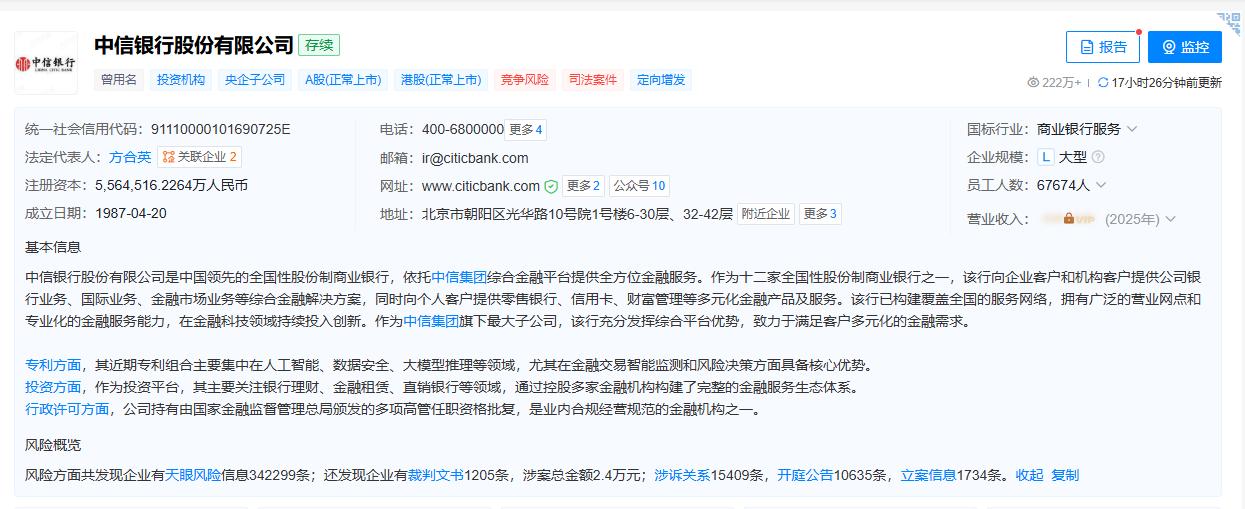Open the www.citicbank.com website link
Screen dimensions: 1245x509
[x=481, y=186]
